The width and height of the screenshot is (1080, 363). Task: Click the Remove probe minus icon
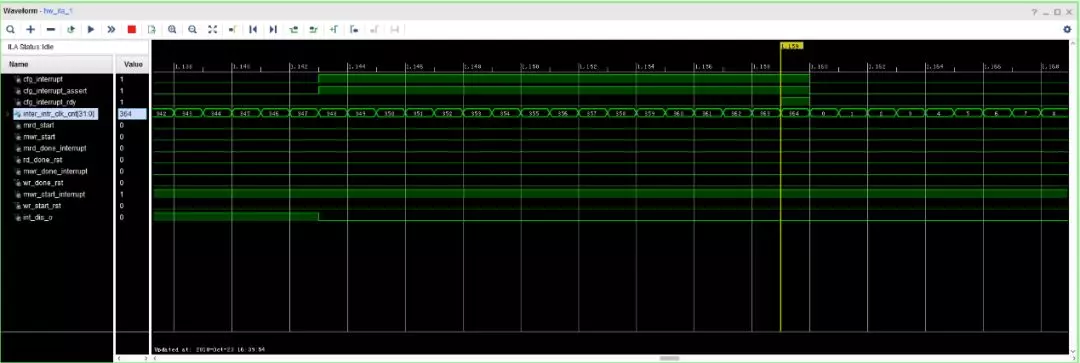click(50, 30)
